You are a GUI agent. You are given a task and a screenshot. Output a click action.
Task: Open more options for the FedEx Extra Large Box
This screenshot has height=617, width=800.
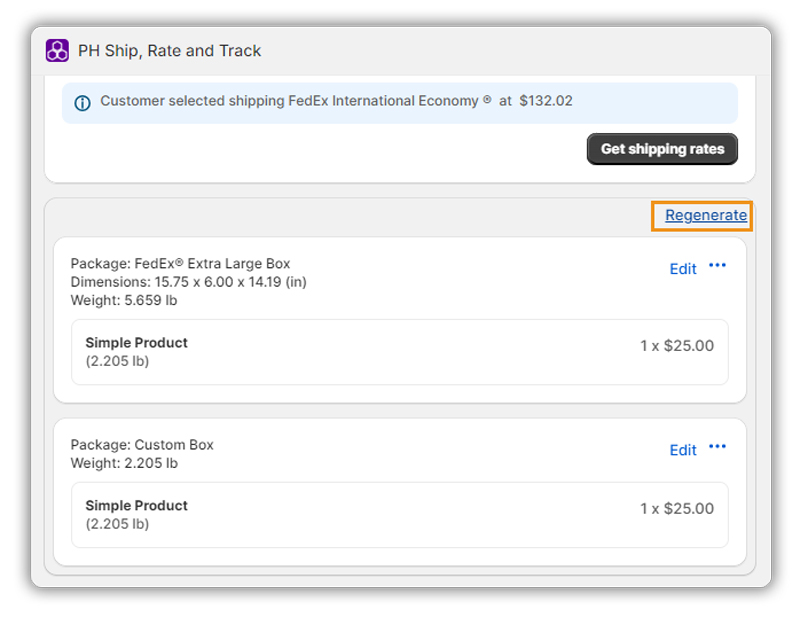(x=717, y=266)
